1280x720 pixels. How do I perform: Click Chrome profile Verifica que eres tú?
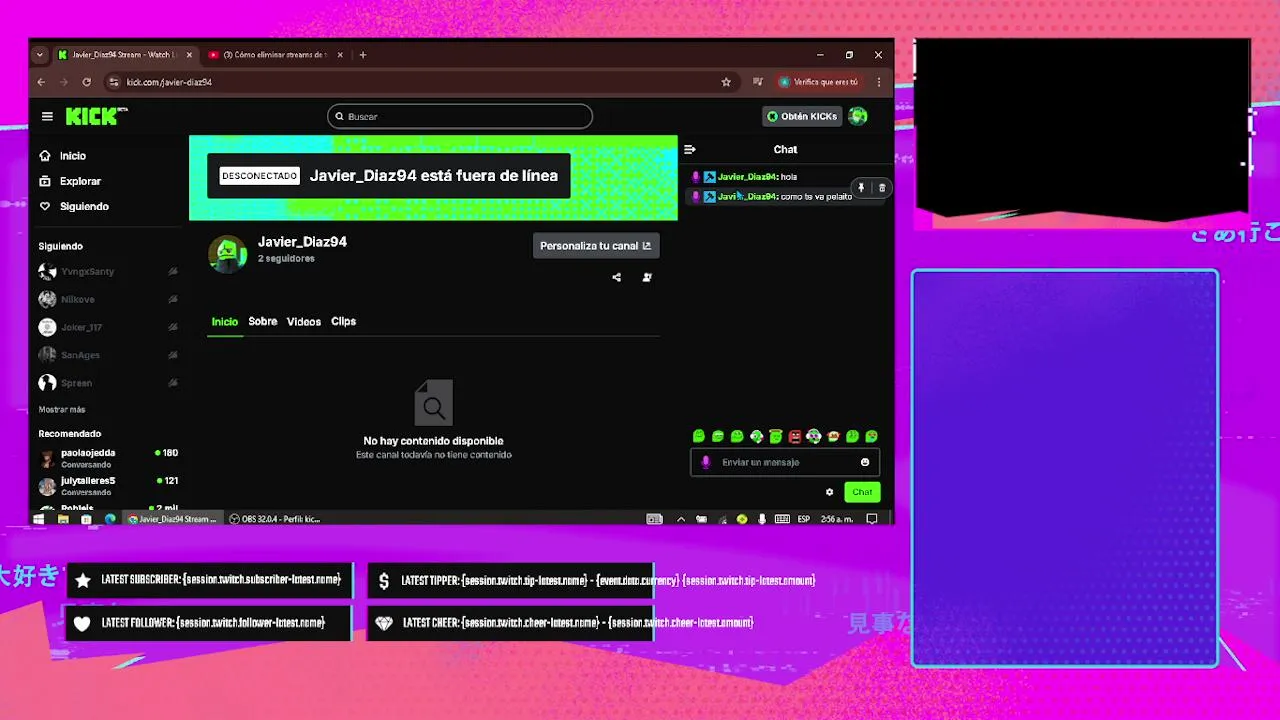click(818, 82)
